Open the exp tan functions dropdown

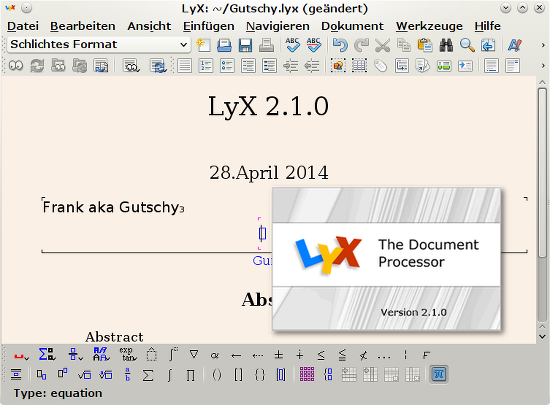tap(128, 355)
